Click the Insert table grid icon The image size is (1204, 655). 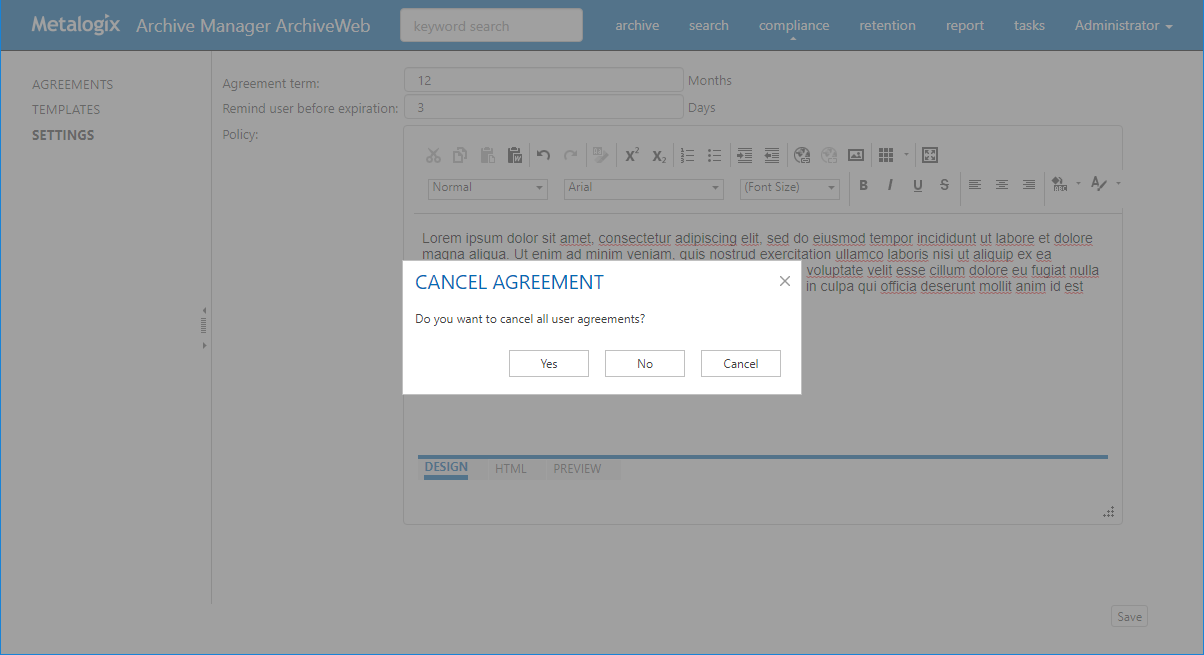point(885,155)
